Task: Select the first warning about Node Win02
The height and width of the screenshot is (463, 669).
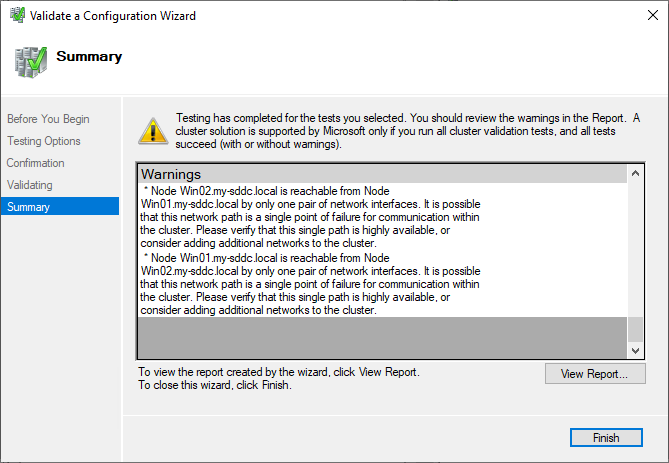Action: (x=310, y=216)
